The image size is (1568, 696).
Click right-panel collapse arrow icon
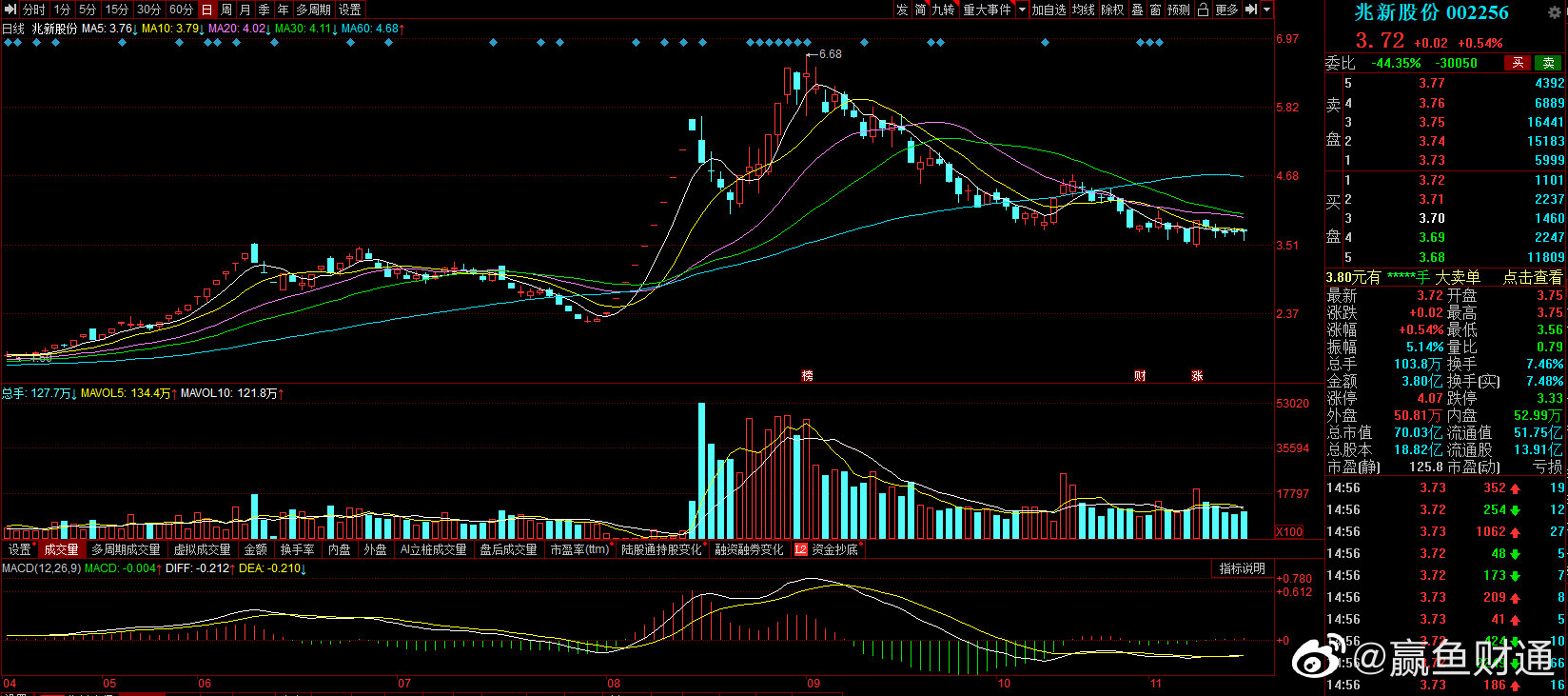(x=1251, y=10)
